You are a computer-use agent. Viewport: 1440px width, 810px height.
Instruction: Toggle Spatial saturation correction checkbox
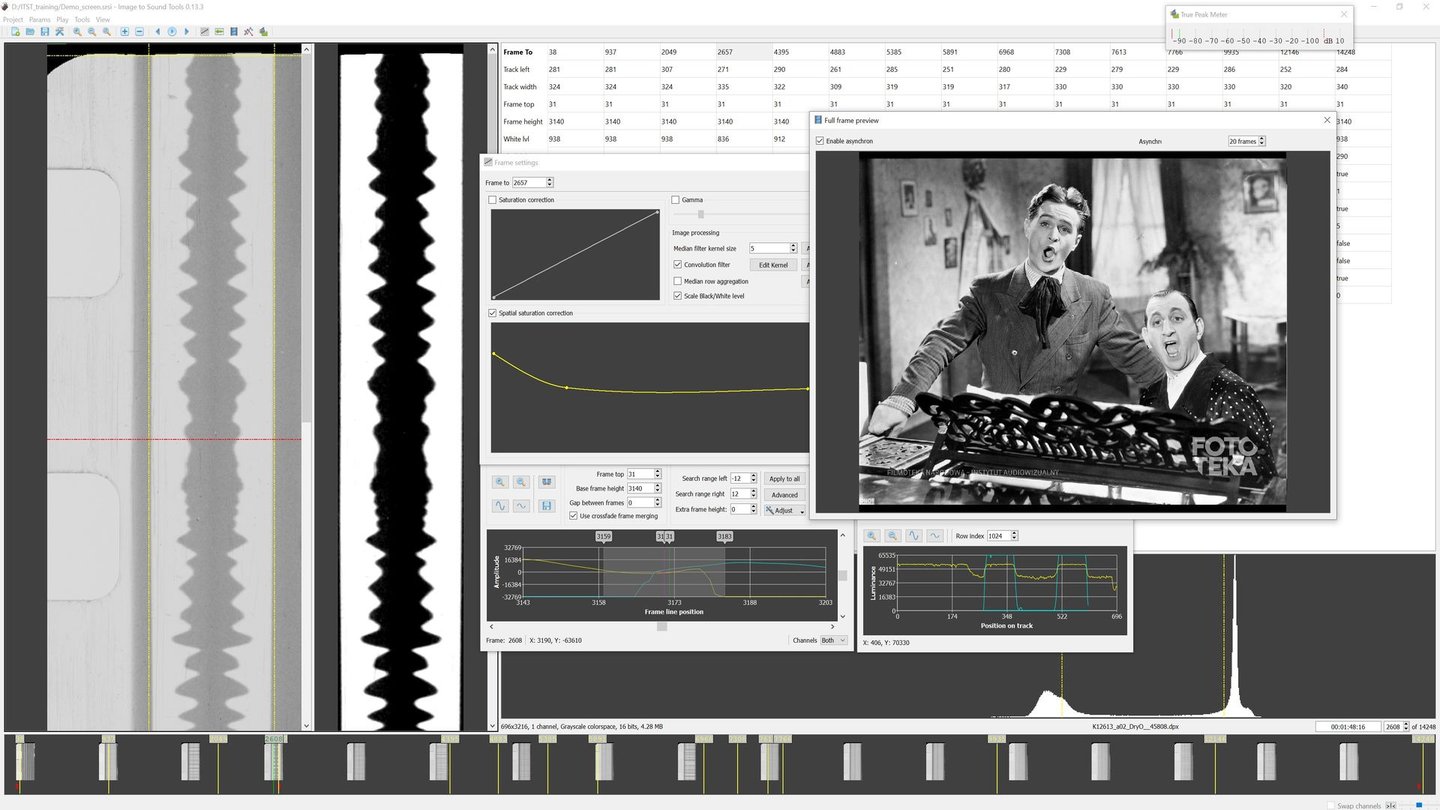(x=493, y=313)
